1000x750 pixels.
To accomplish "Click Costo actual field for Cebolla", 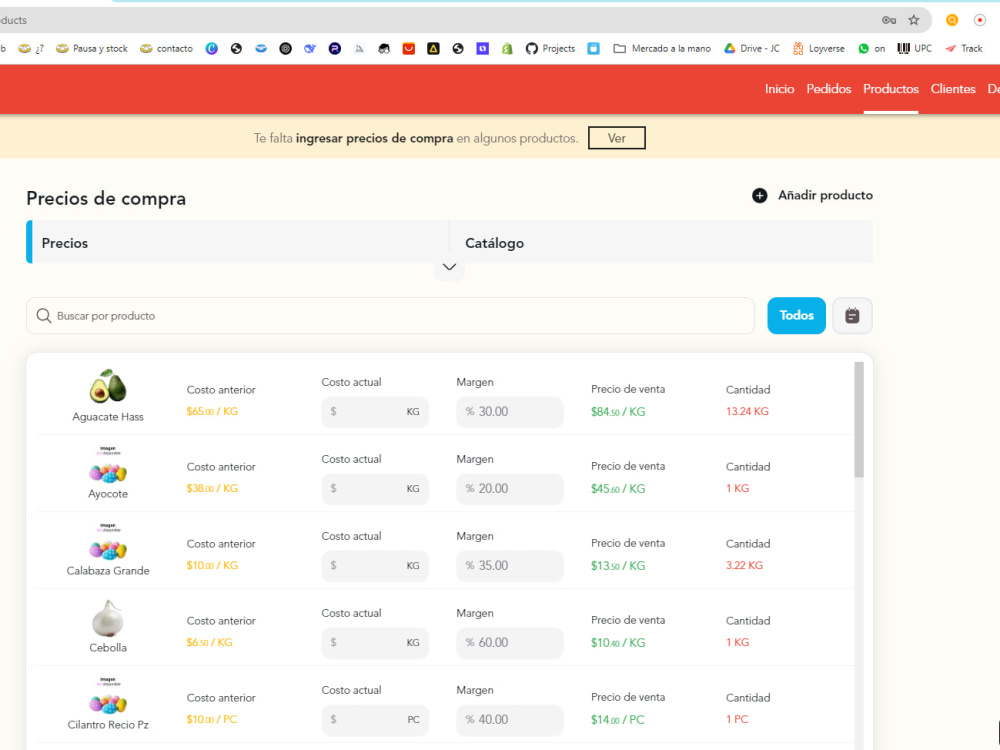I will point(375,643).
